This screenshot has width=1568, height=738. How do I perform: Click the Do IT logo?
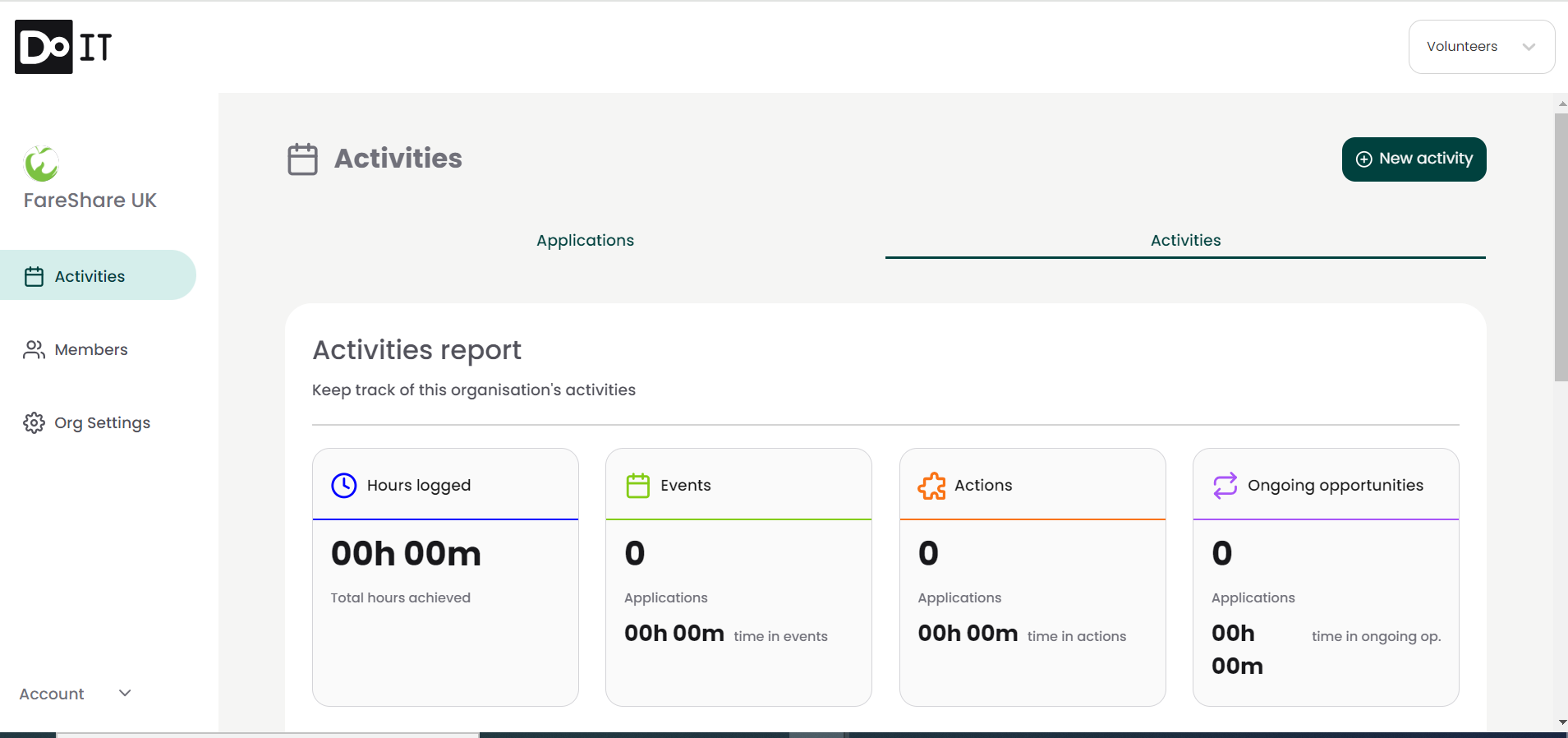[63, 47]
